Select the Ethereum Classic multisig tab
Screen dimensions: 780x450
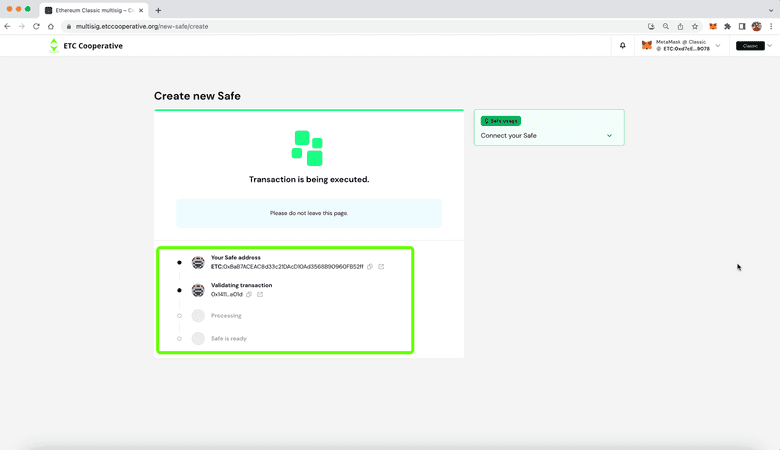point(90,9)
